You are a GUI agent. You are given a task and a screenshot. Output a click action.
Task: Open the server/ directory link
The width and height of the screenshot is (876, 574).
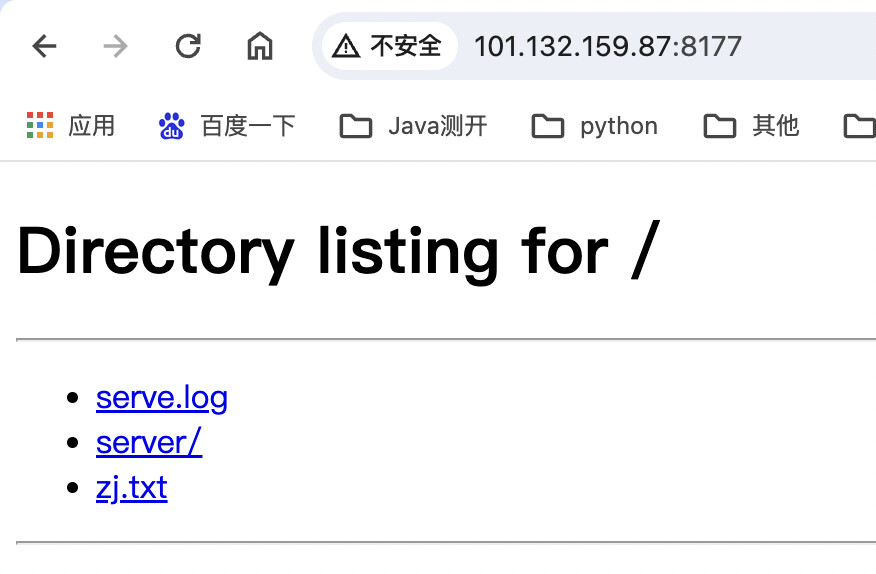149,443
